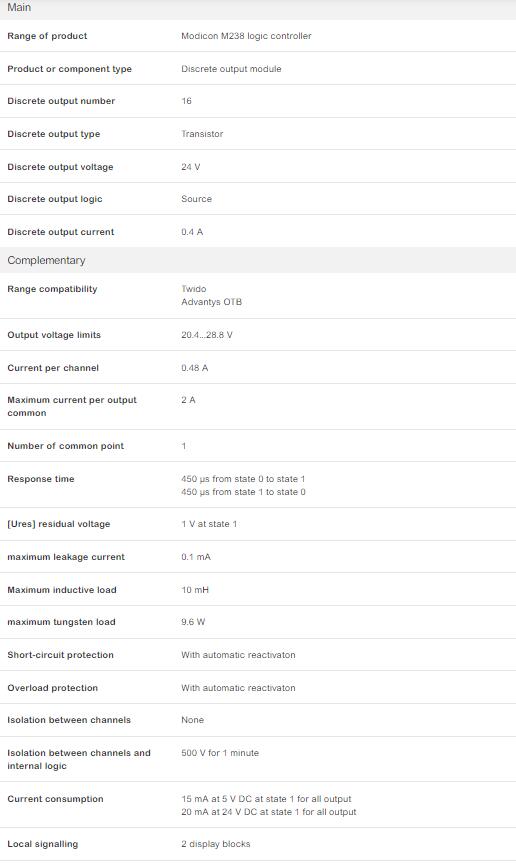
Task: Select the Short-circuit protection label
Action: (60, 655)
